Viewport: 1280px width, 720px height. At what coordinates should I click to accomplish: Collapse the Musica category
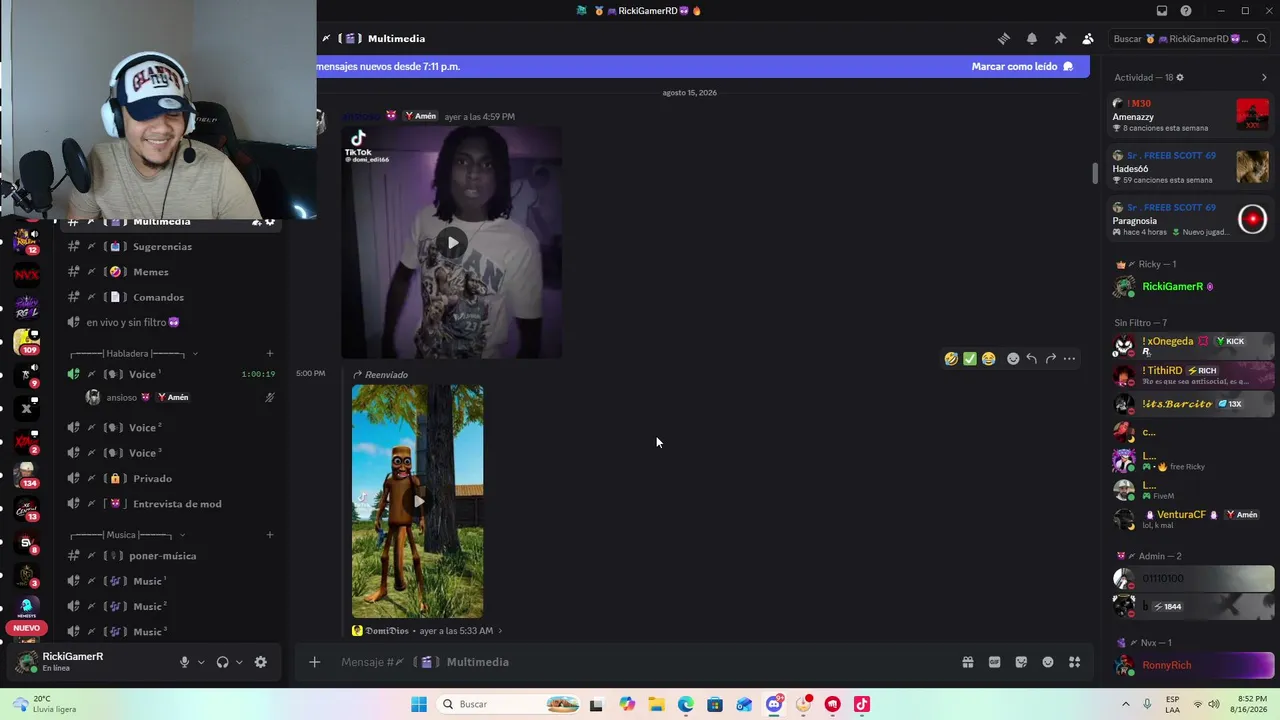pos(127,535)
